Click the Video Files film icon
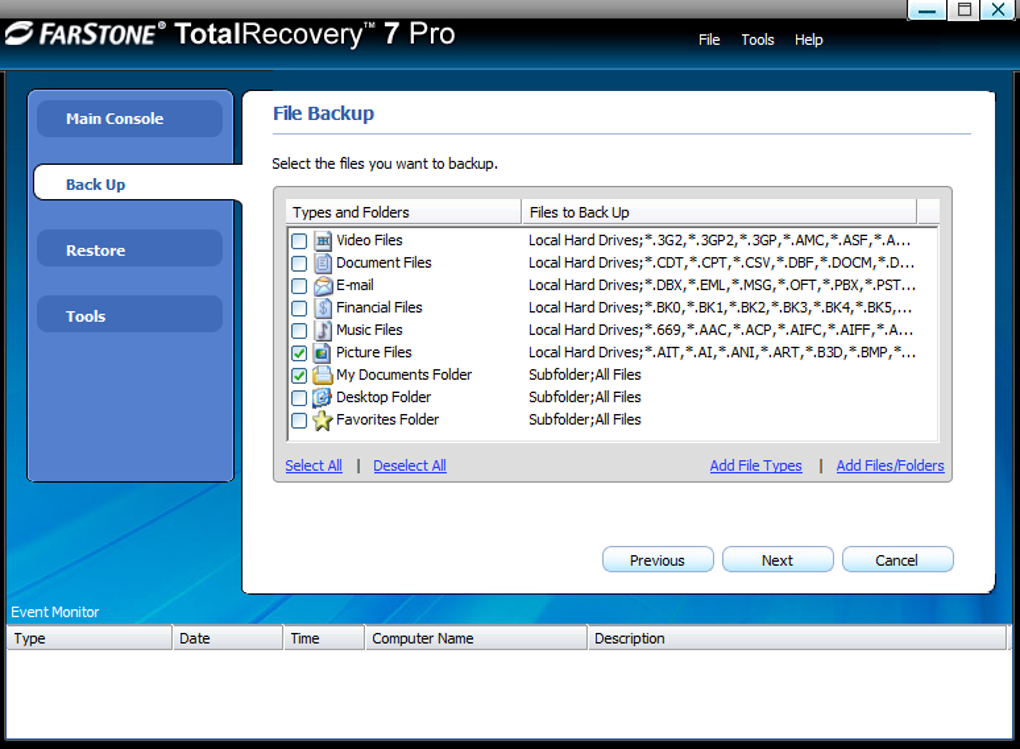 [323, 241]
